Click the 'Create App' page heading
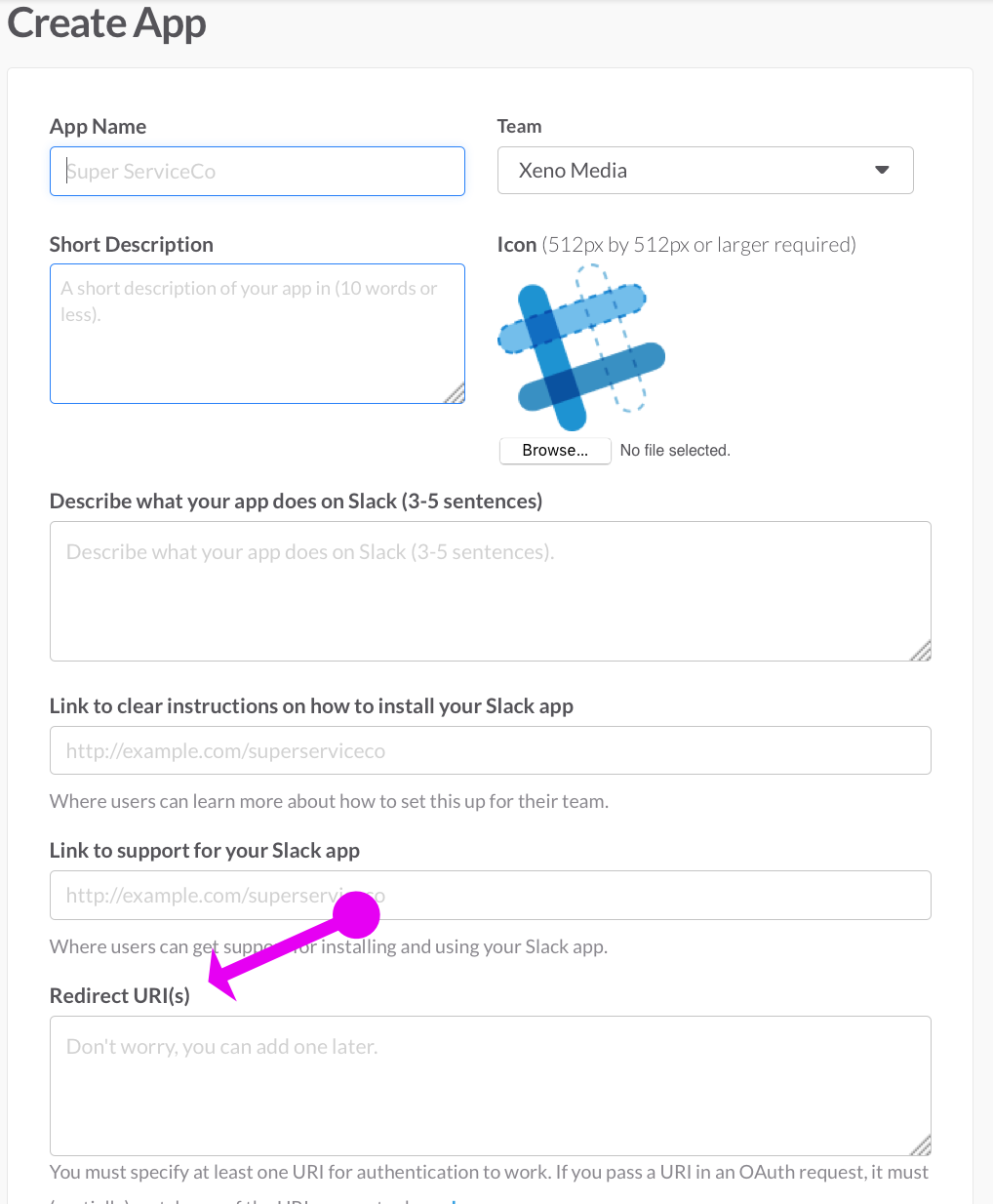The height and width of the screenshot is (1204, 993). [106, 23]
